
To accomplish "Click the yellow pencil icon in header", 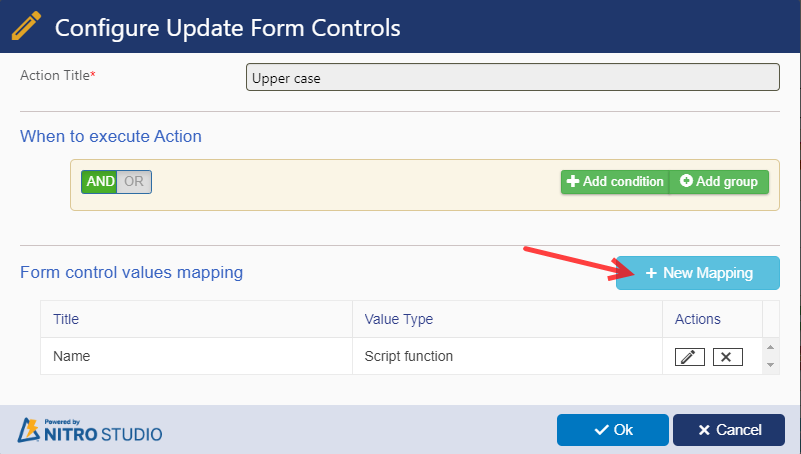I will 26,27.
